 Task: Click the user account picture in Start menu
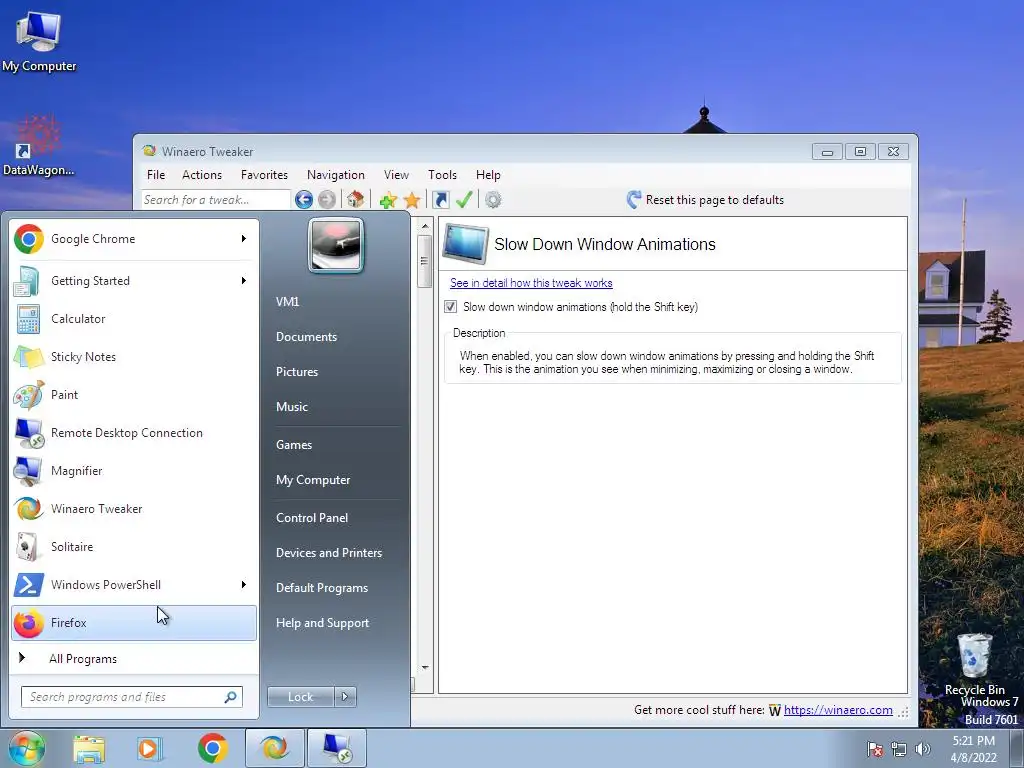coord(336,245)
